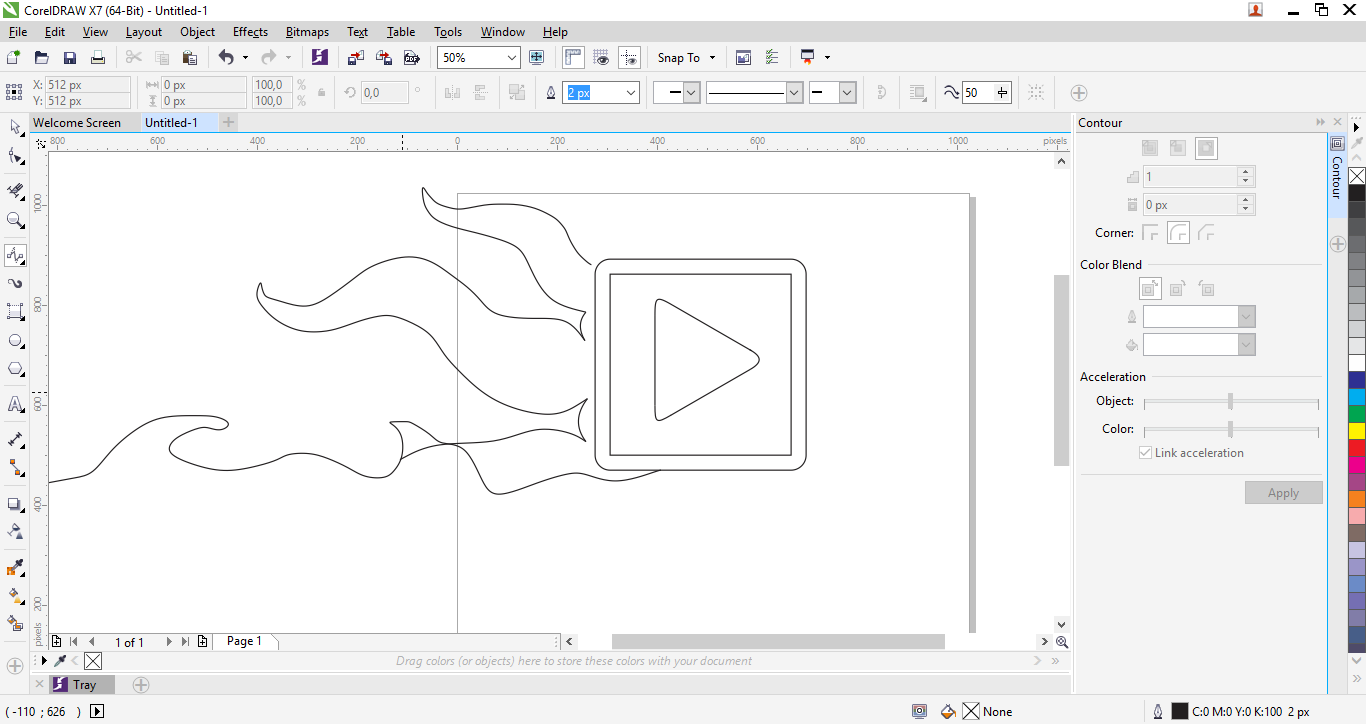The width and height of the screenshot is (1366, 724).
Task: Click the Search content purple icon
Action: pyautogui.click(x=319, y=58)
